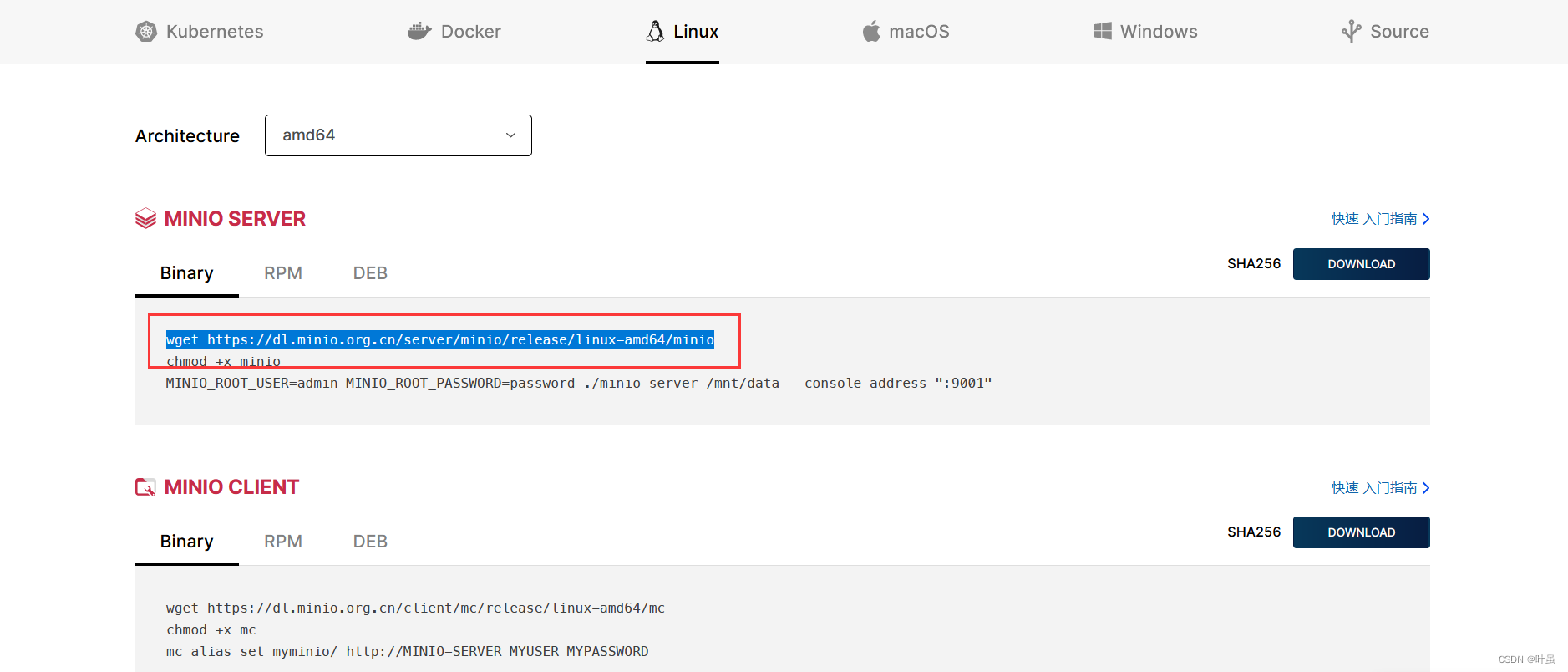Click the highlighted wget minio server command
Viewport: 1568px width, 672px height.
point(440,339)
